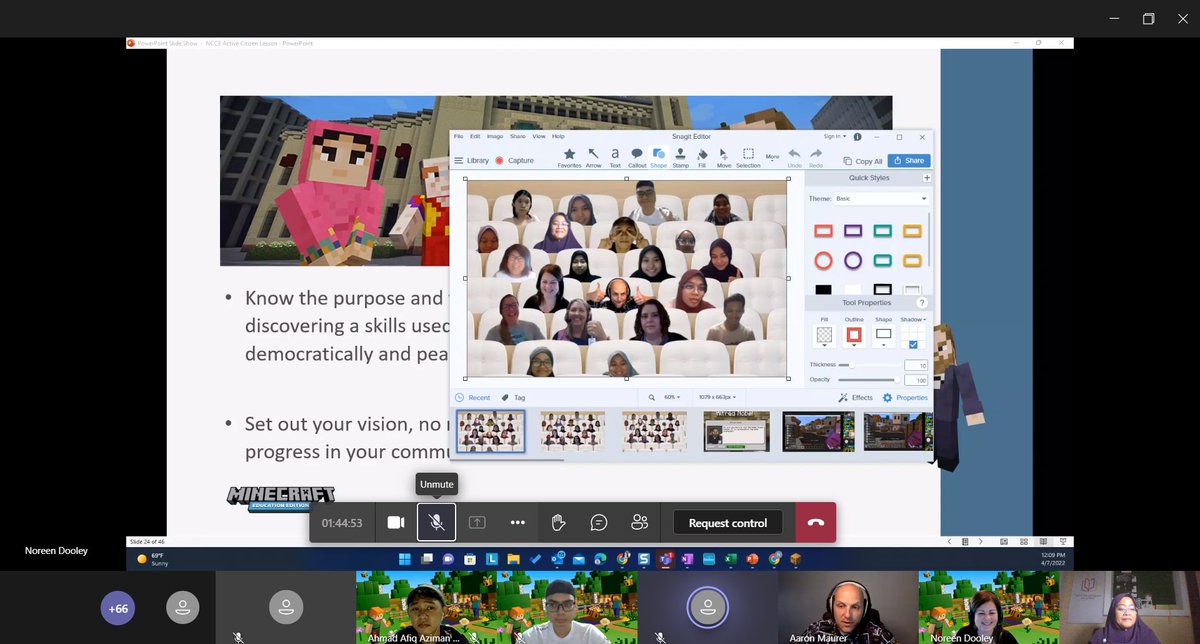Hang up with the red leave button

tap(816, 522)
